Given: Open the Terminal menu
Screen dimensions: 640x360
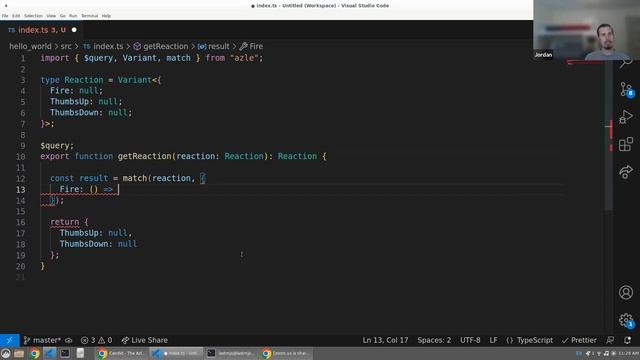Looking at the screenshot, I should [x=89, y=16].
